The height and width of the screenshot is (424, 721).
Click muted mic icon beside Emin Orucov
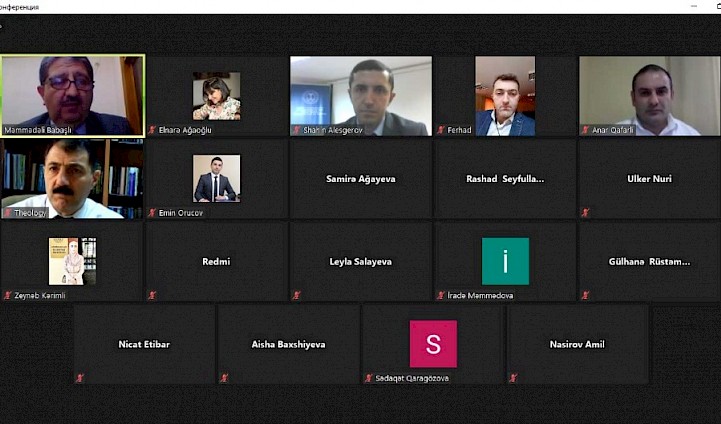(152, 212)
